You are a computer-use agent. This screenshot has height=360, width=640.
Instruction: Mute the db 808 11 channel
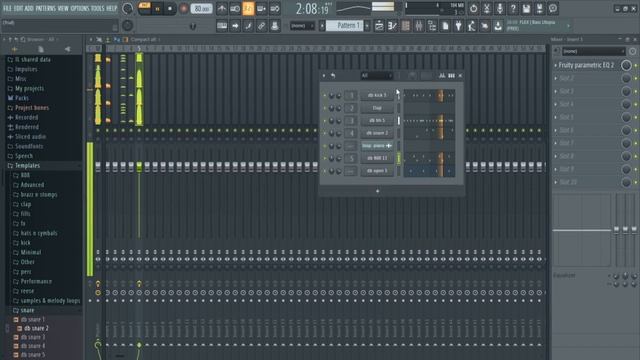[325, 158]
